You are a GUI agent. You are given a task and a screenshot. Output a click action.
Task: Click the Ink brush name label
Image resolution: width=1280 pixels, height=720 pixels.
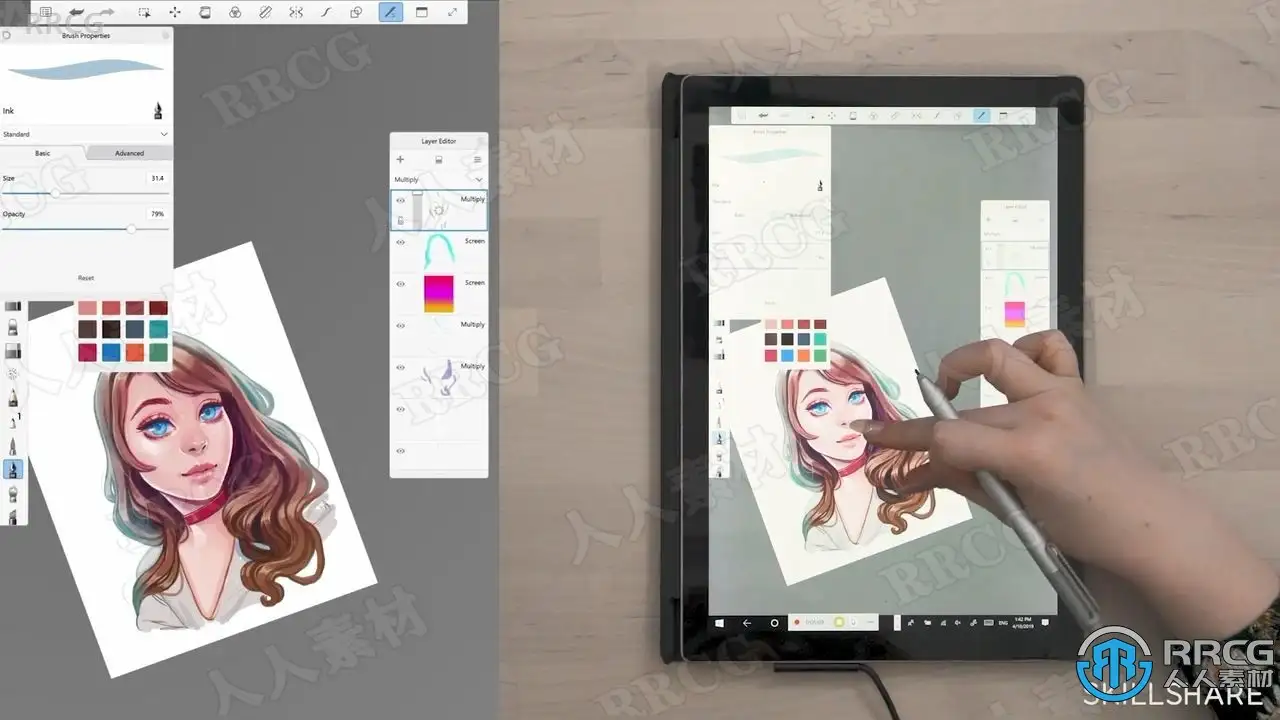9,111
